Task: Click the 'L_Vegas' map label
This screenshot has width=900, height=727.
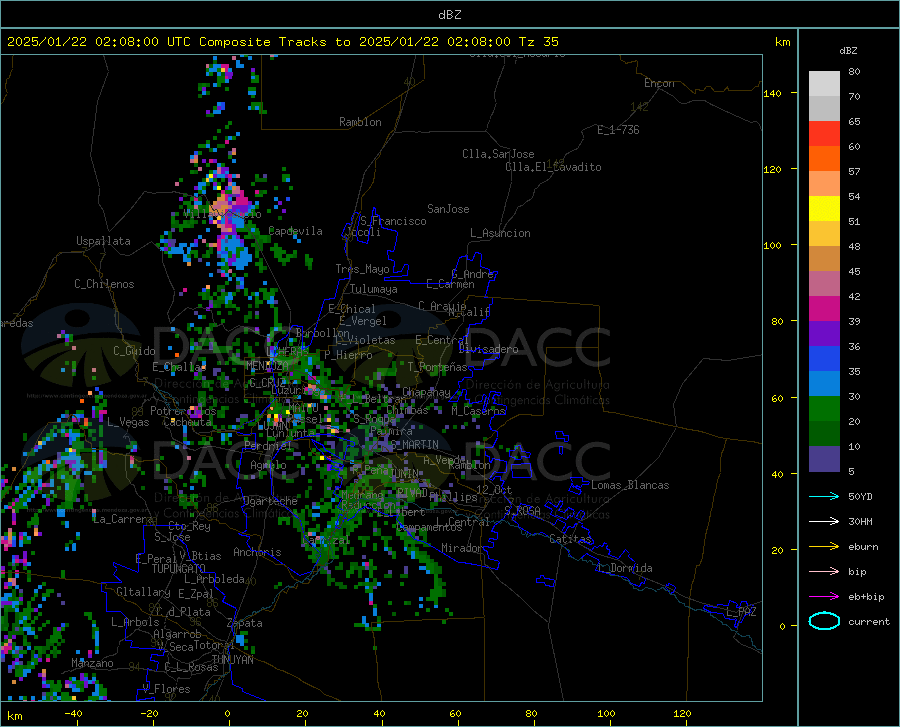Action: [128, 422]
